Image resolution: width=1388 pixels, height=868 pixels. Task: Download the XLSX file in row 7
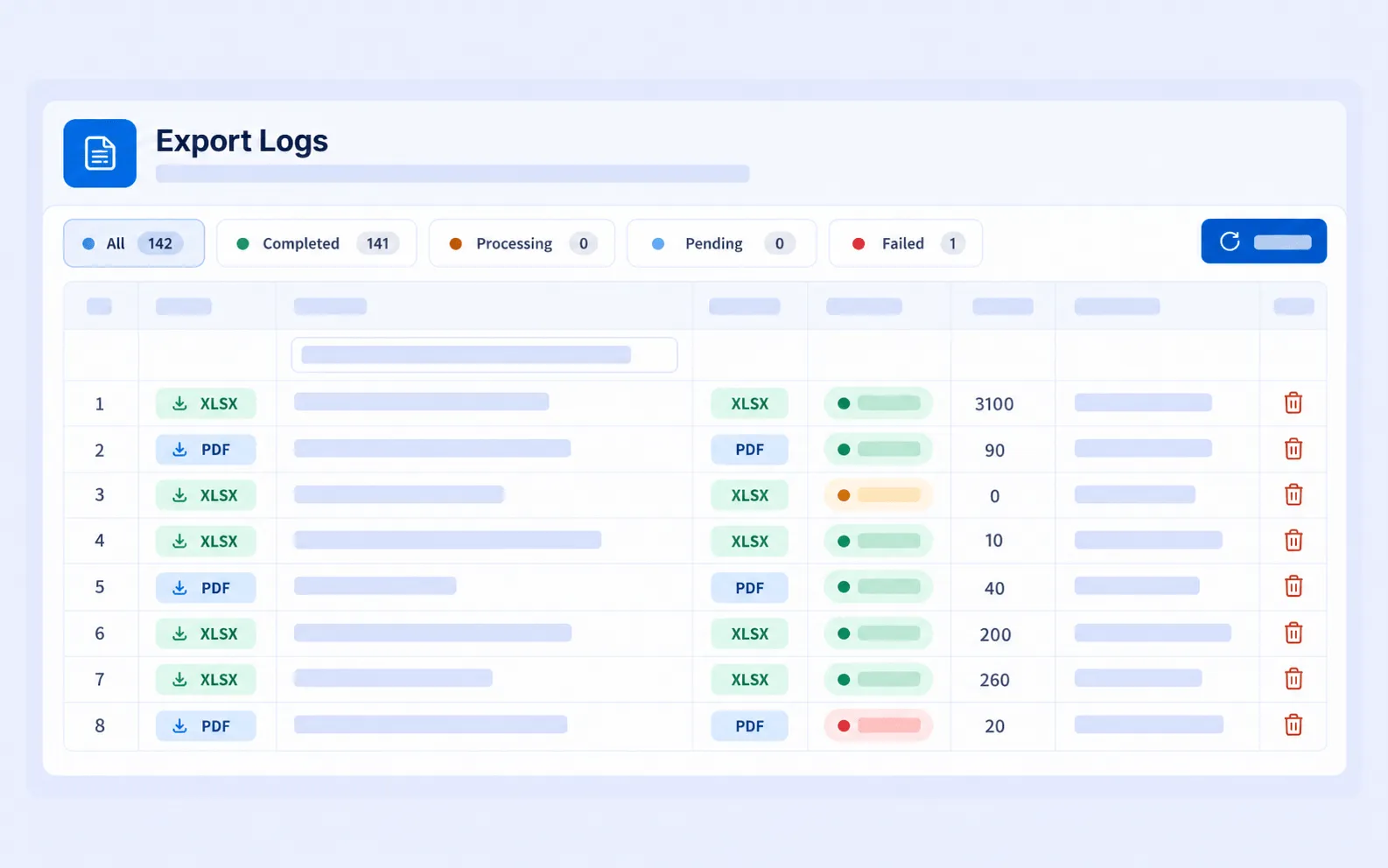point(206,679)
